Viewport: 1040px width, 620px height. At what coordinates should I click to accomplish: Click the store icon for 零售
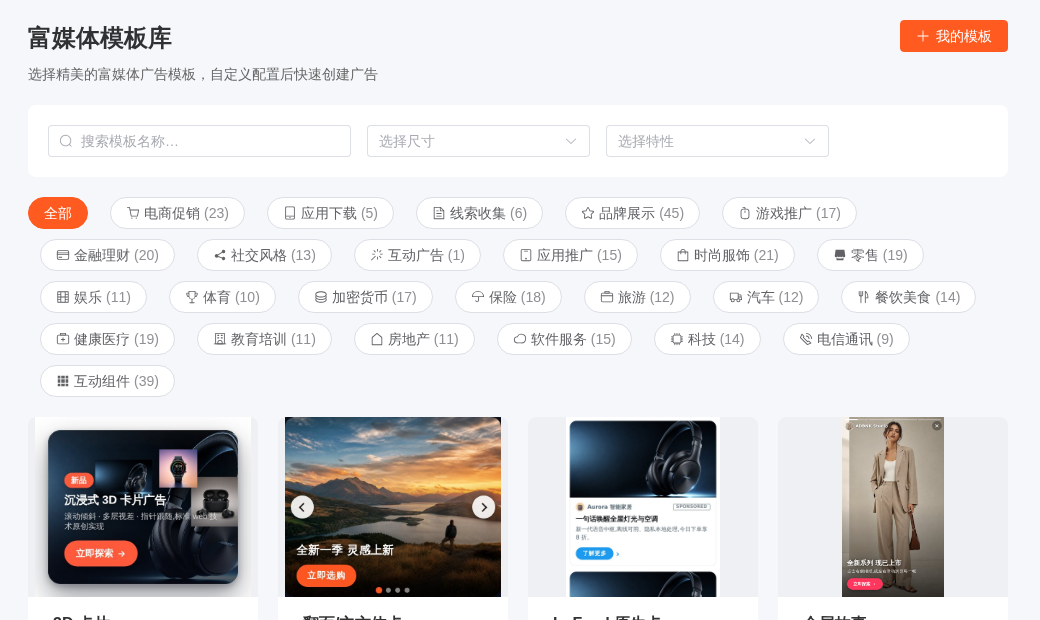tap(840, 255)
